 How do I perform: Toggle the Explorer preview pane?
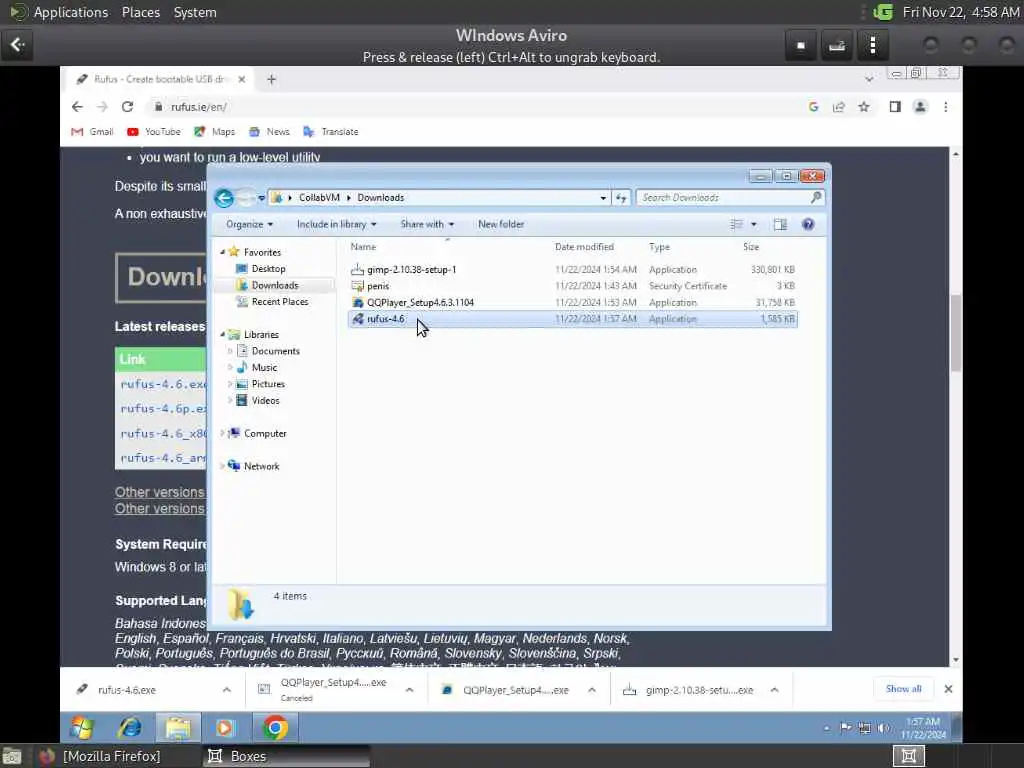(x=780, y=225)
